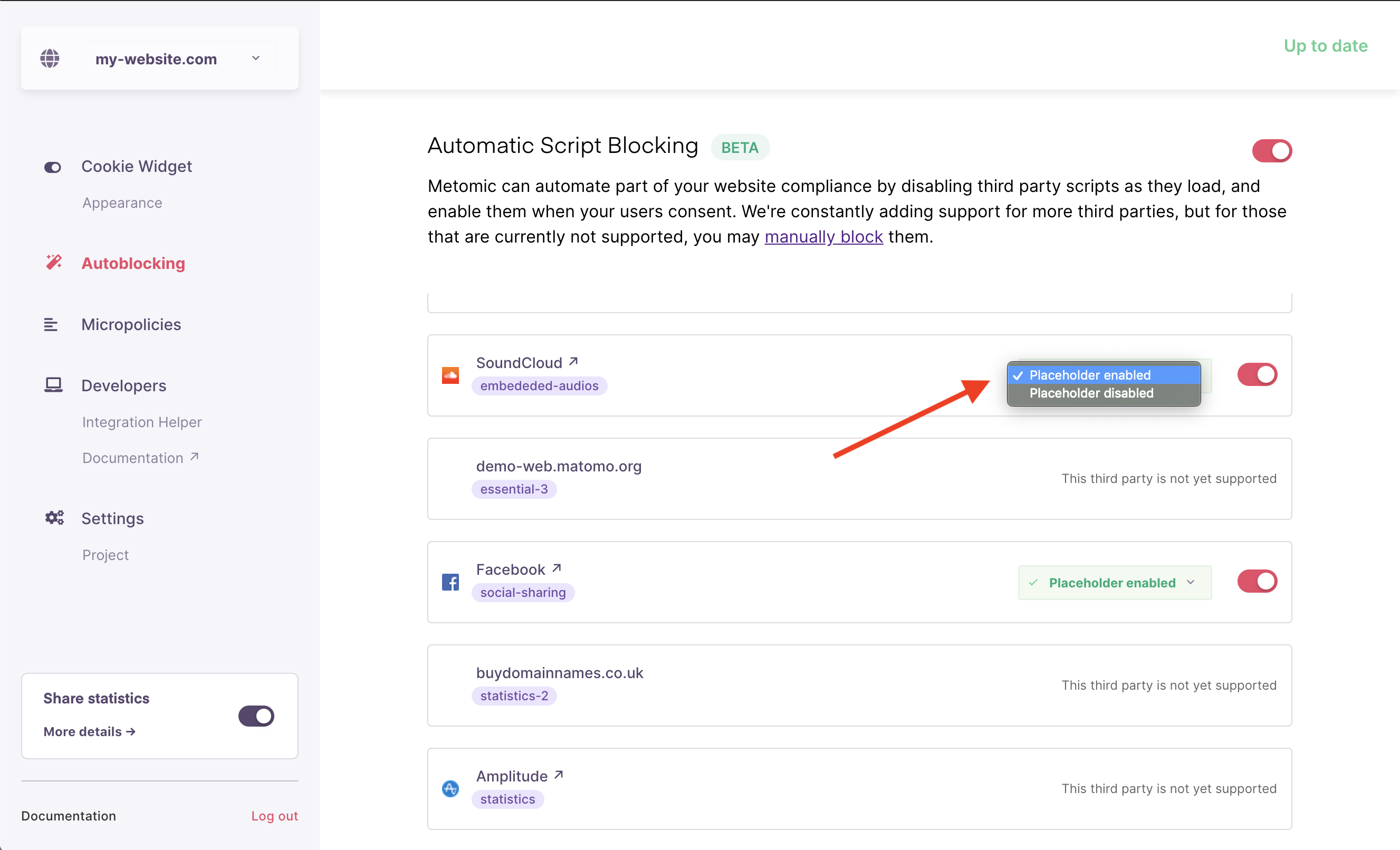Click the Facebook logo icon
The height and width of the screenshot is (850, 1400).
[x=450, y=582]
